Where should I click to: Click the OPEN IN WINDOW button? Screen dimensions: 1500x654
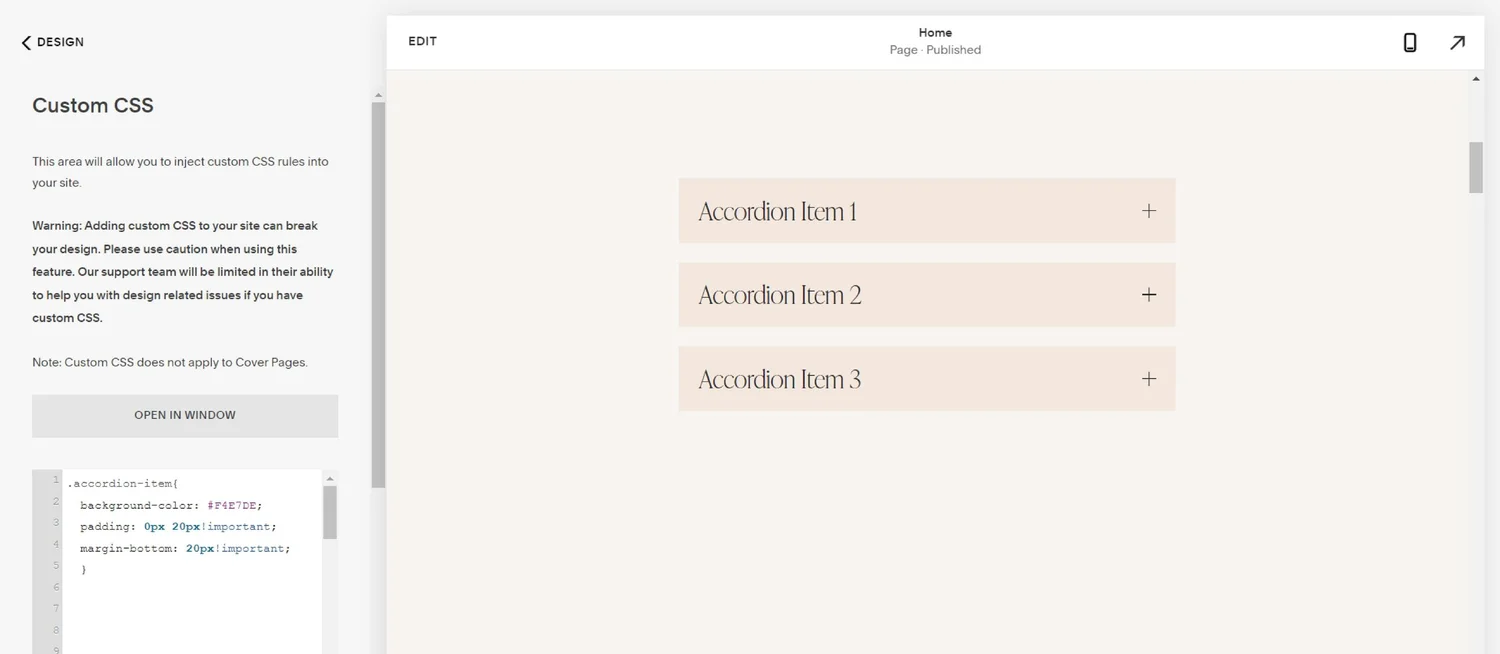[184, 414]
